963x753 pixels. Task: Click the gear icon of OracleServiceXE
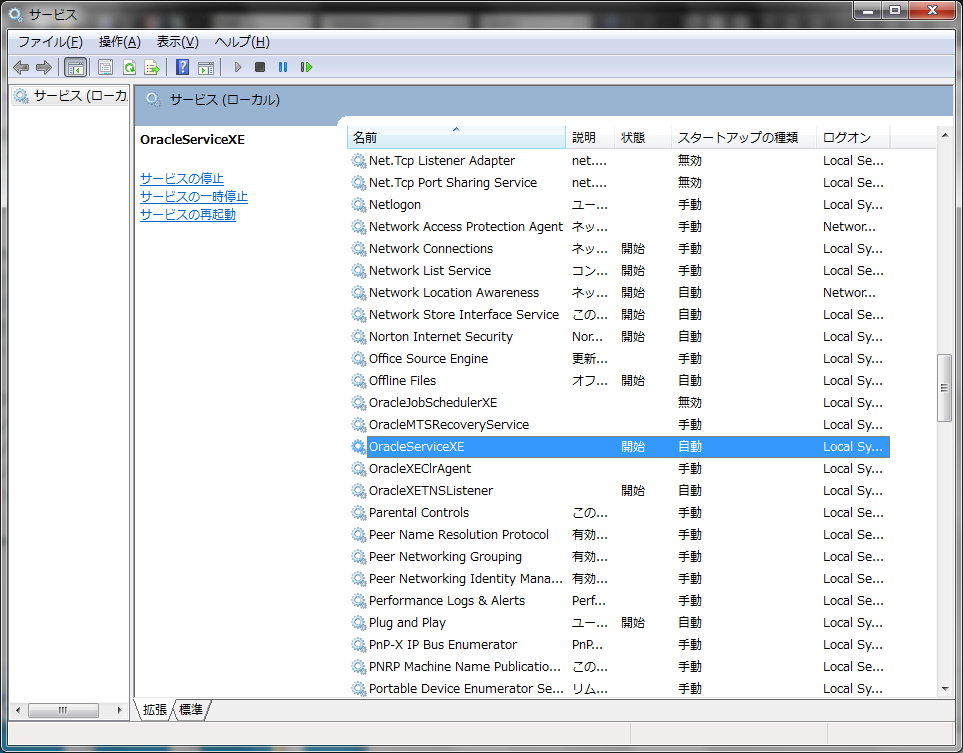tap(359, 447)
